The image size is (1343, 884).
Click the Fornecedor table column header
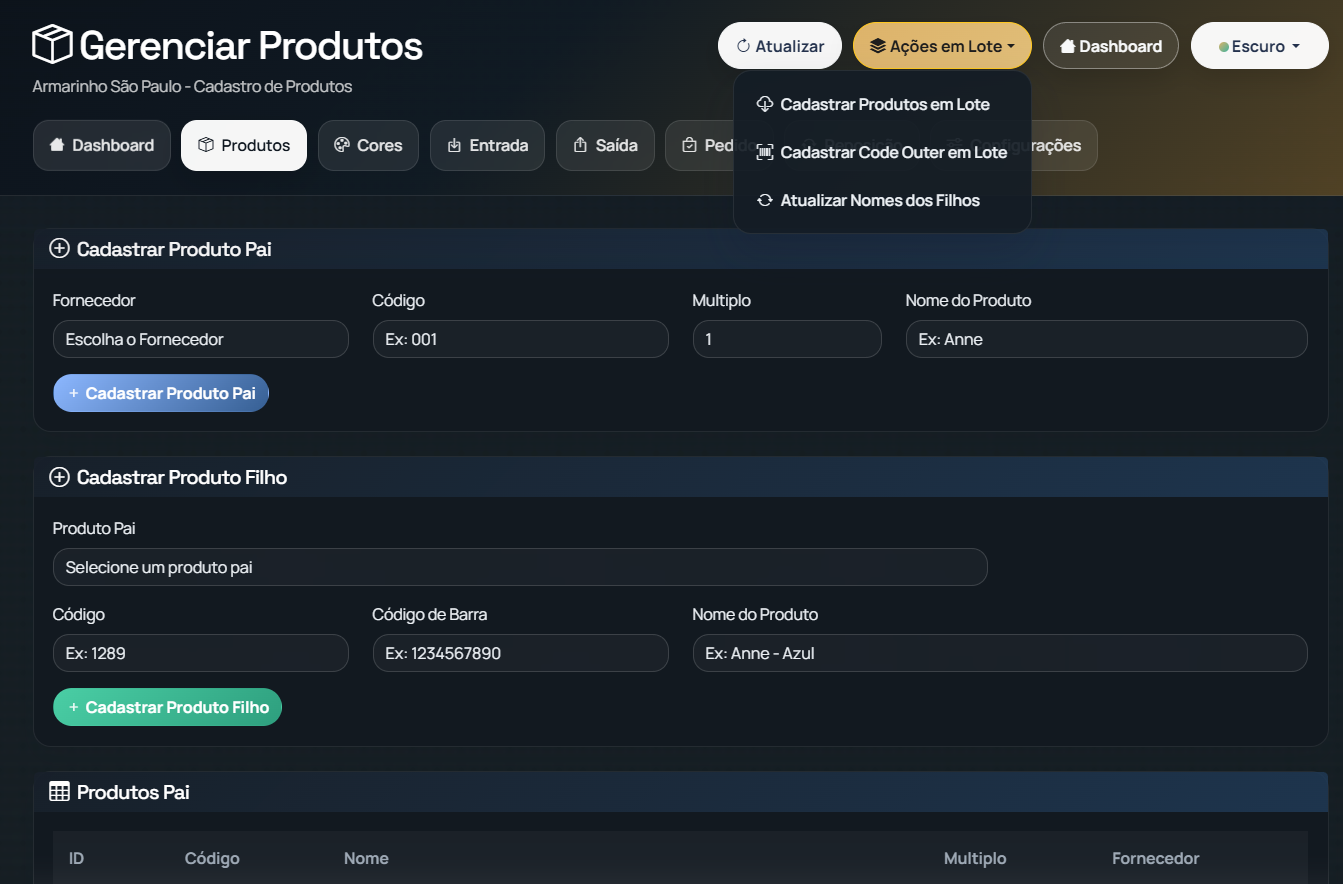1155,858
